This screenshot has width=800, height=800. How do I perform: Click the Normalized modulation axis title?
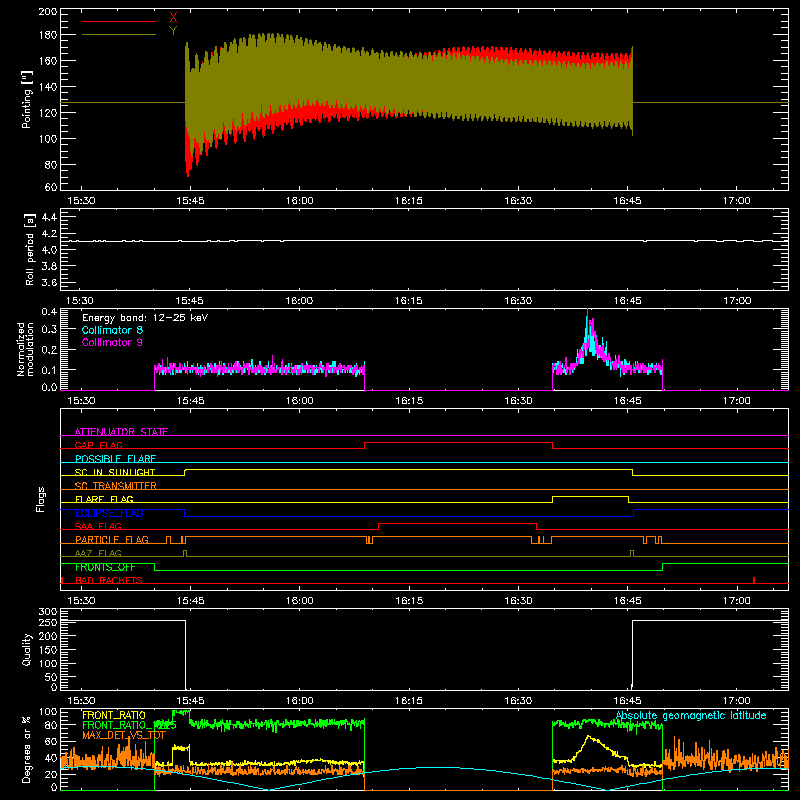click(26, 349)
